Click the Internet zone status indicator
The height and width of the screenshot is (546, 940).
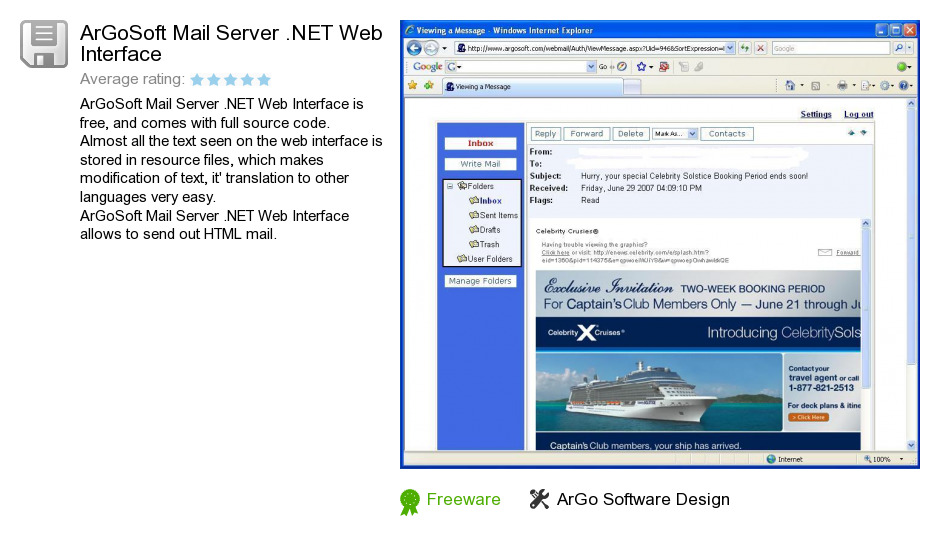[x=784, y=459]
